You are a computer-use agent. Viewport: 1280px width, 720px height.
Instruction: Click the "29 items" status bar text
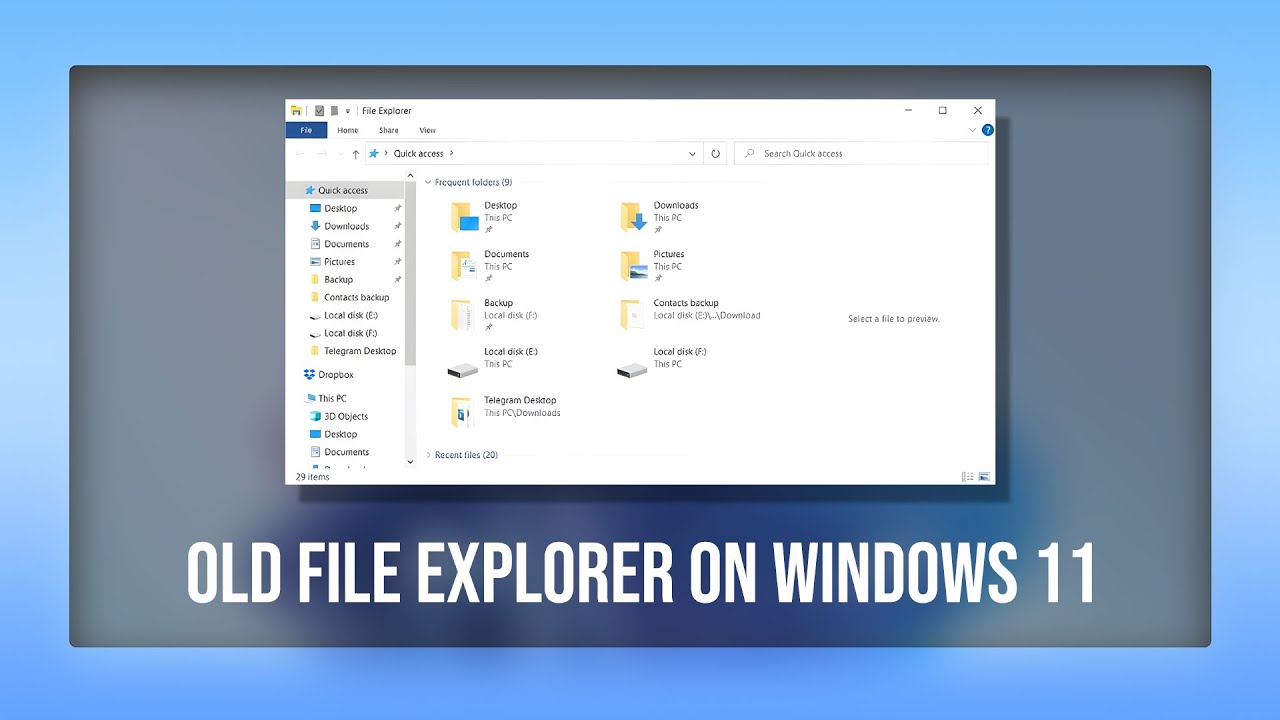[x=311, y=477]
